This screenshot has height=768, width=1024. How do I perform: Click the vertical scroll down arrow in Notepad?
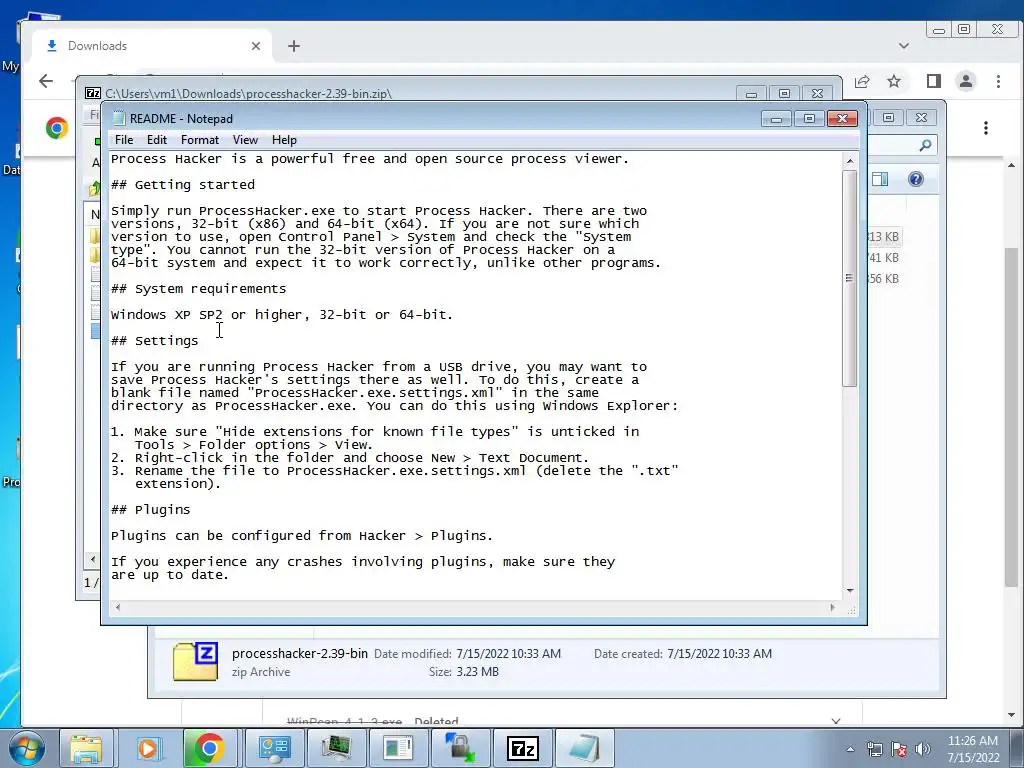pyautogui.click(x=850, y=590)
